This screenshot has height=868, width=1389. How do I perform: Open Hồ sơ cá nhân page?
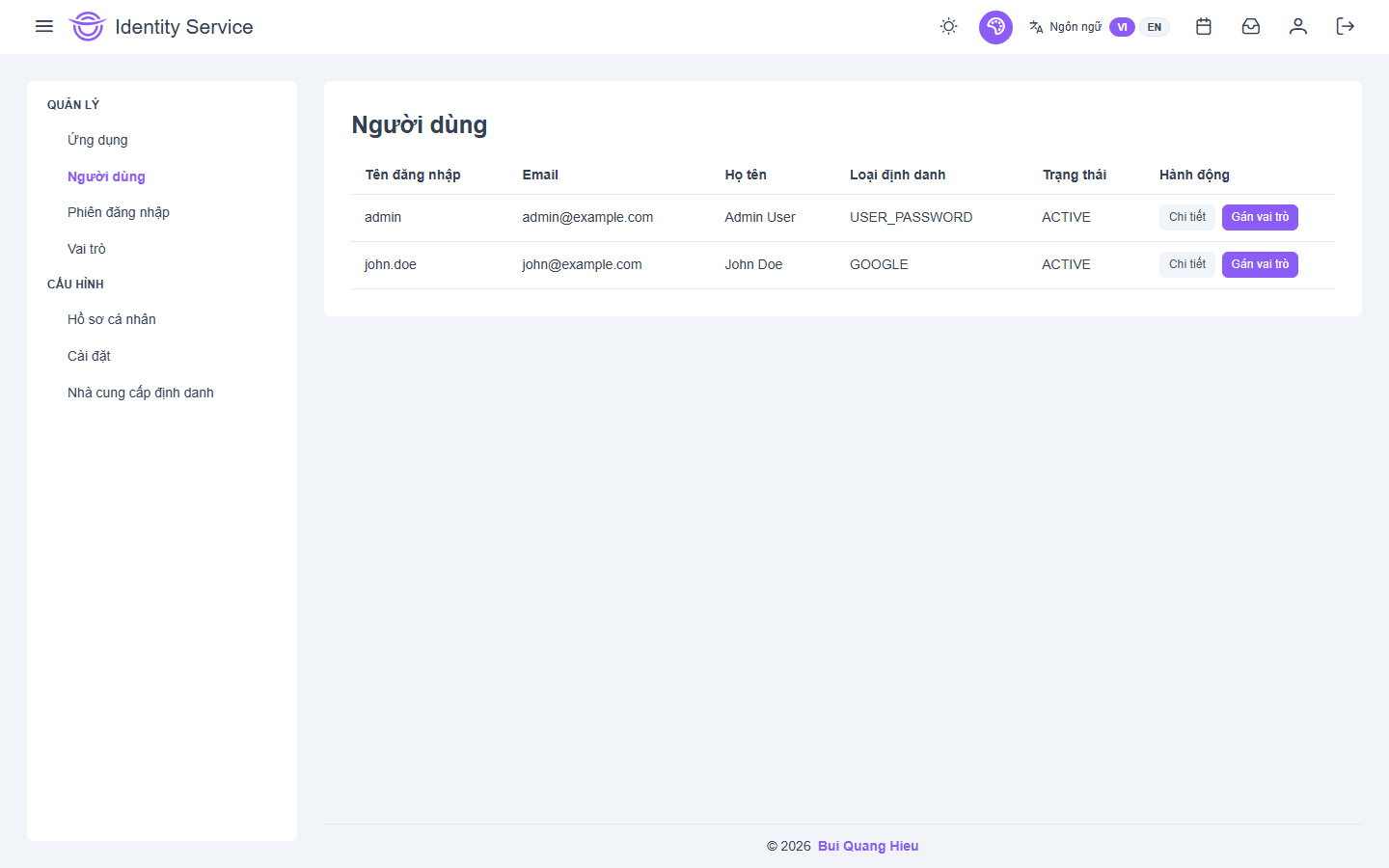(x=112, y=319)
